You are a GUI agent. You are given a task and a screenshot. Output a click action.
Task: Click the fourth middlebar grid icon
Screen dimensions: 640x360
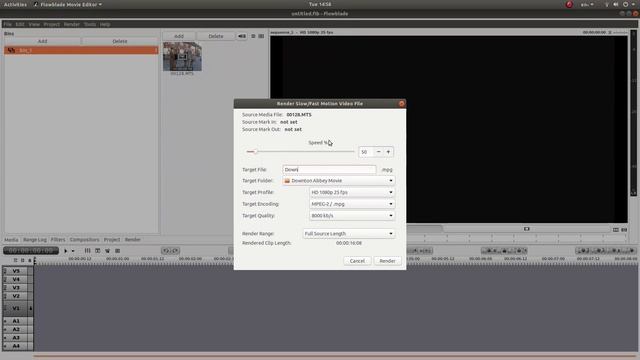(x=118, y=251)
